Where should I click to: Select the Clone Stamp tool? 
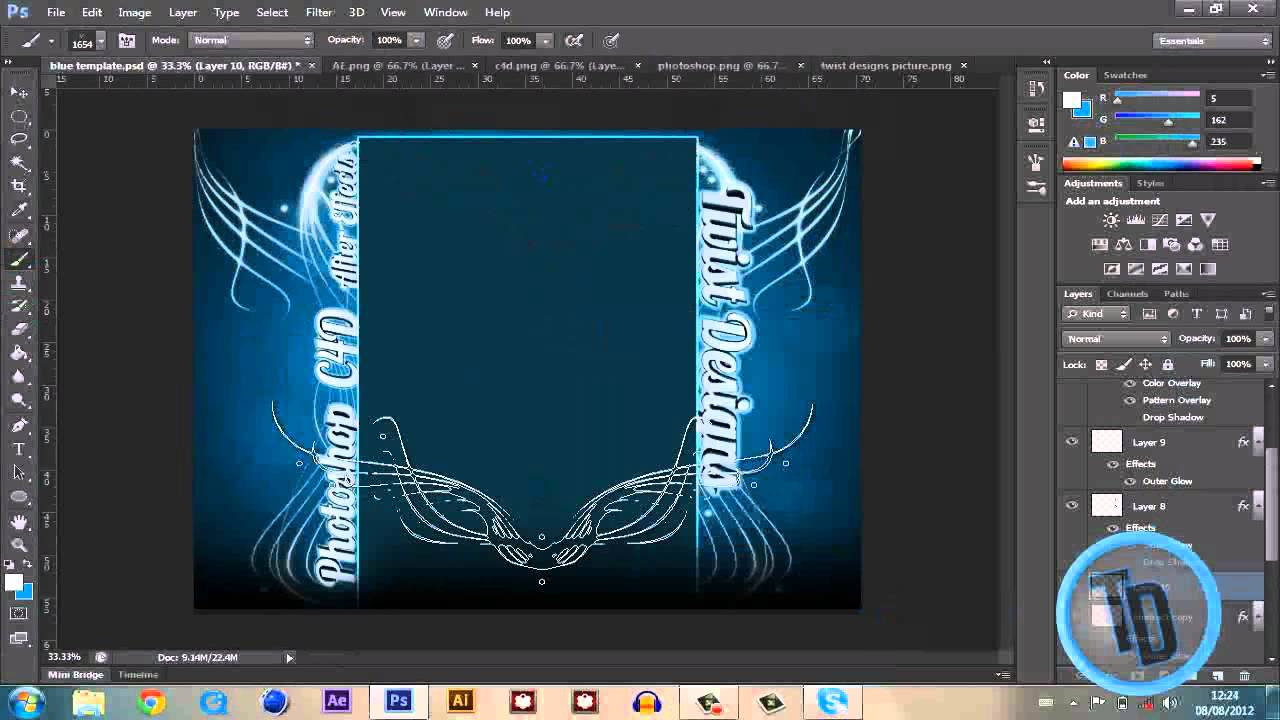(x=19, y=283)
